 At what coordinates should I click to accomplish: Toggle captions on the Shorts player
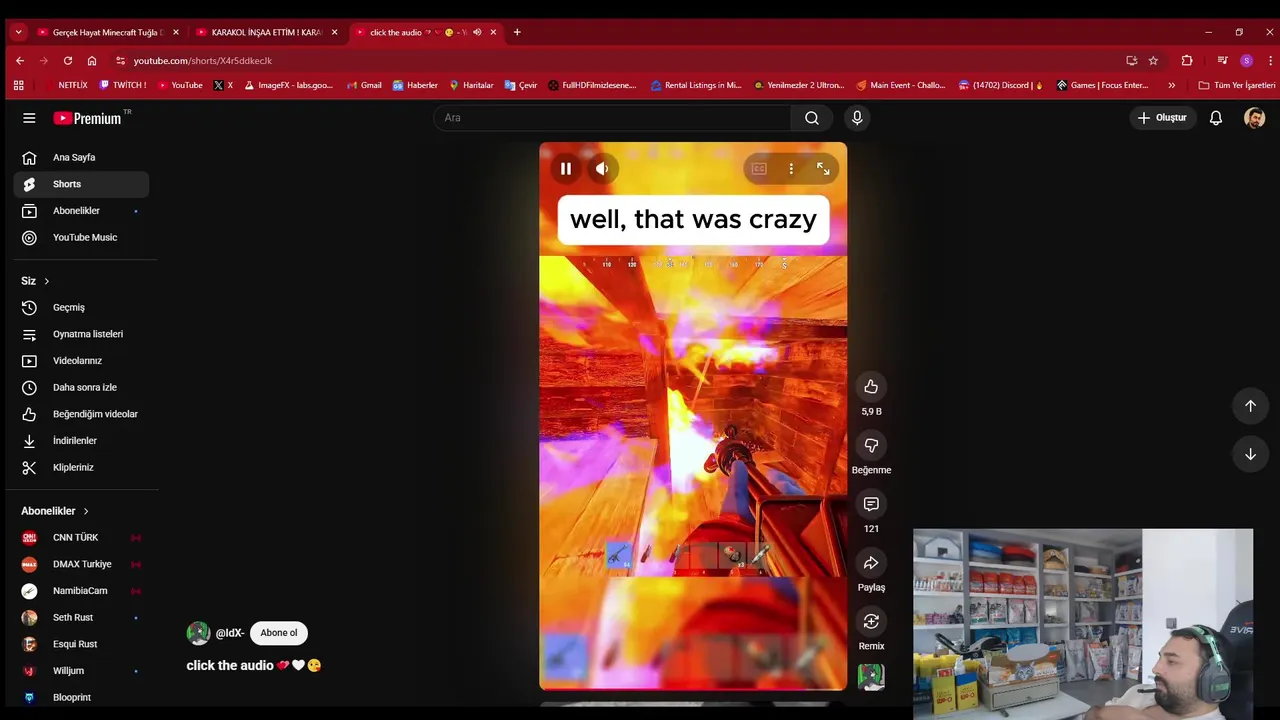(x=759, y=169)
